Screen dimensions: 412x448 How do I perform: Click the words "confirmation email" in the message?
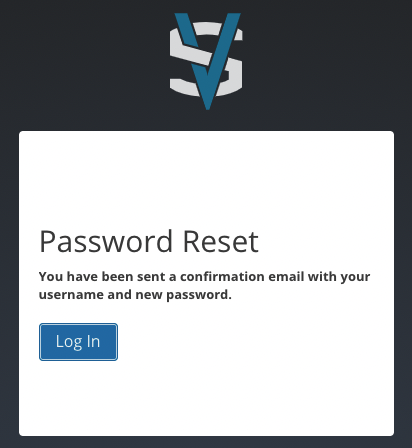(242, 276)
